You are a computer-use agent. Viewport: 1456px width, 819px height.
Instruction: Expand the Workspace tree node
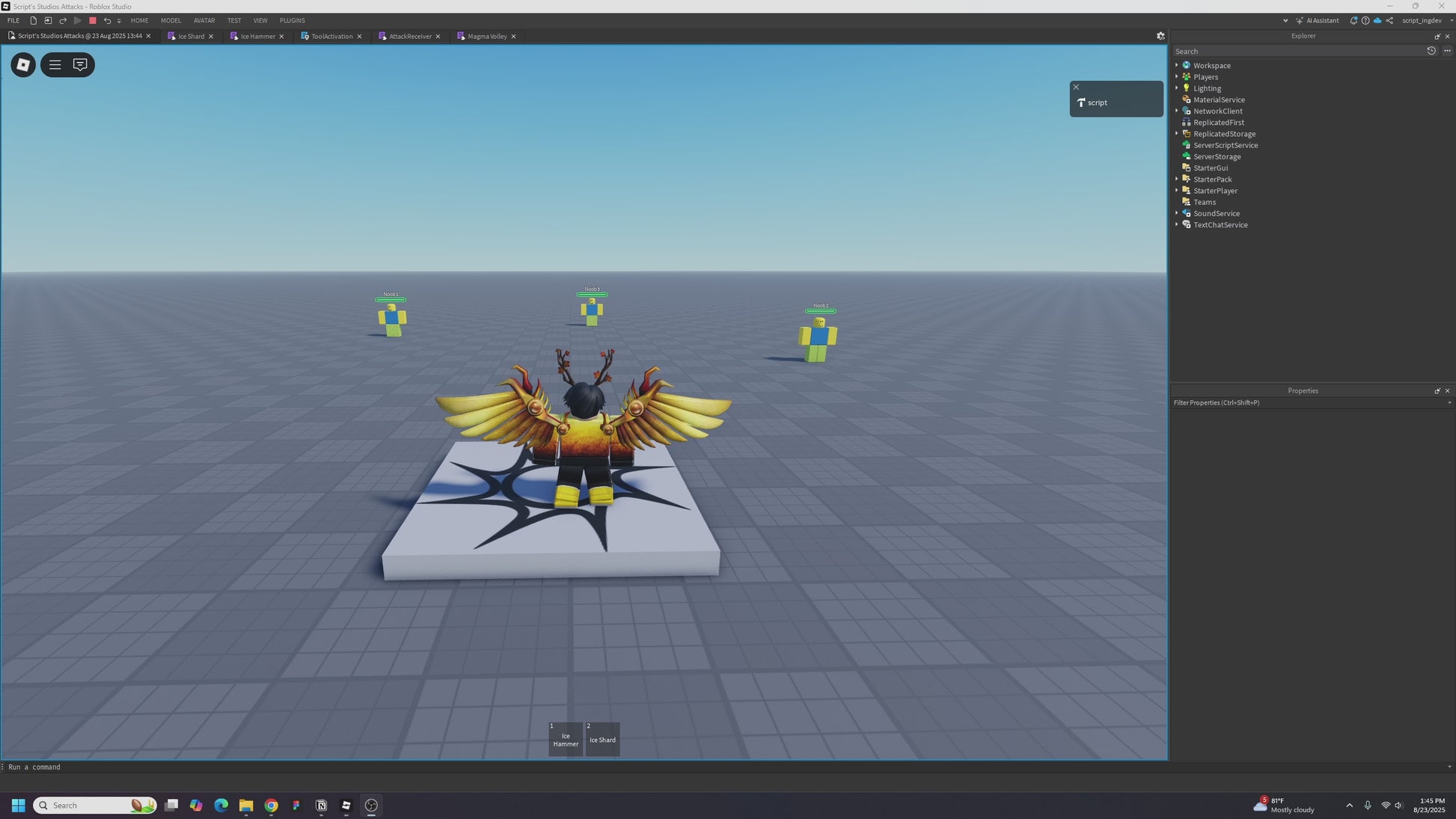[x=1176, y=66]
